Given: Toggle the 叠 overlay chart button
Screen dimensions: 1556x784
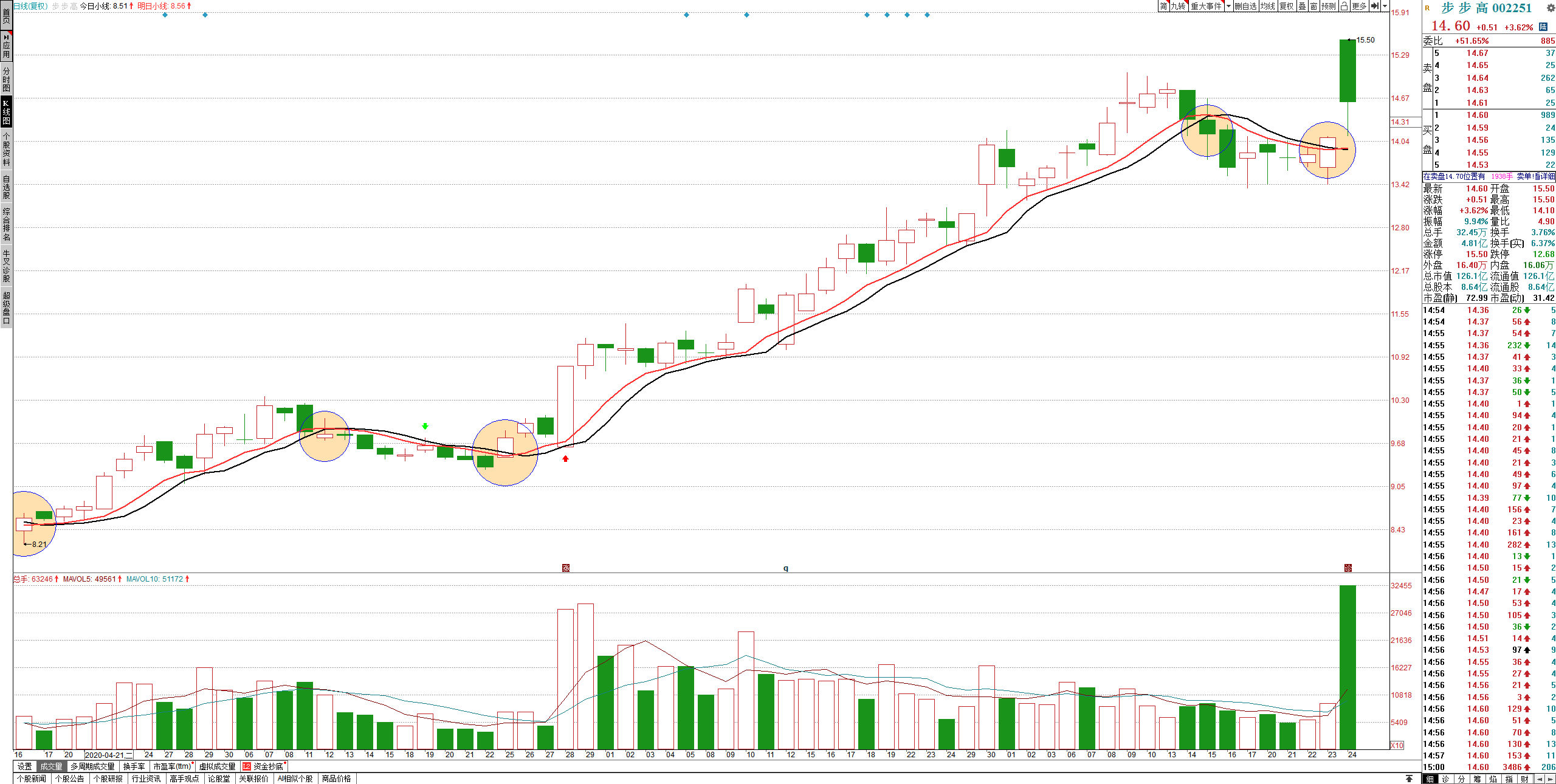Looking at the screenshot, I should tap(1302, 6).
